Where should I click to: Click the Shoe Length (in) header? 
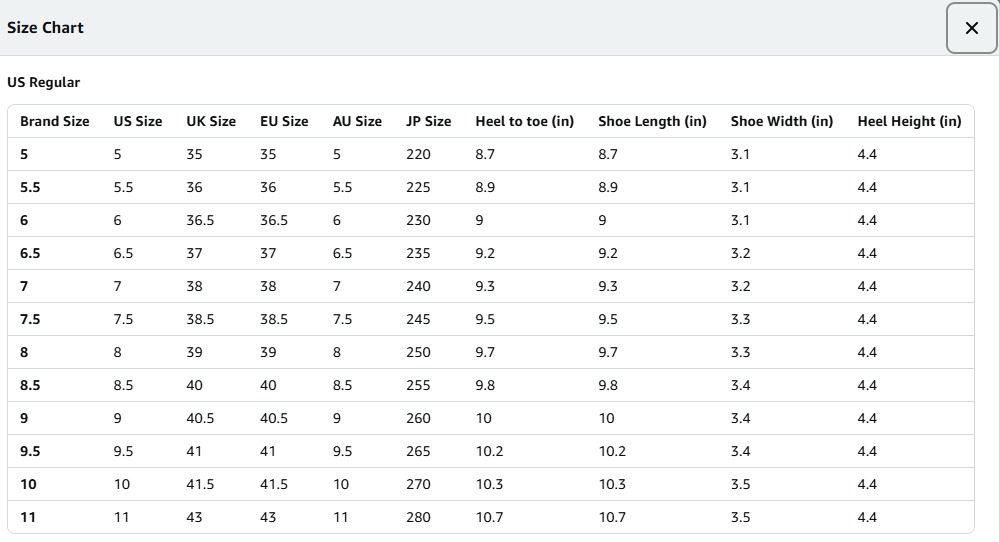(652, 121)
